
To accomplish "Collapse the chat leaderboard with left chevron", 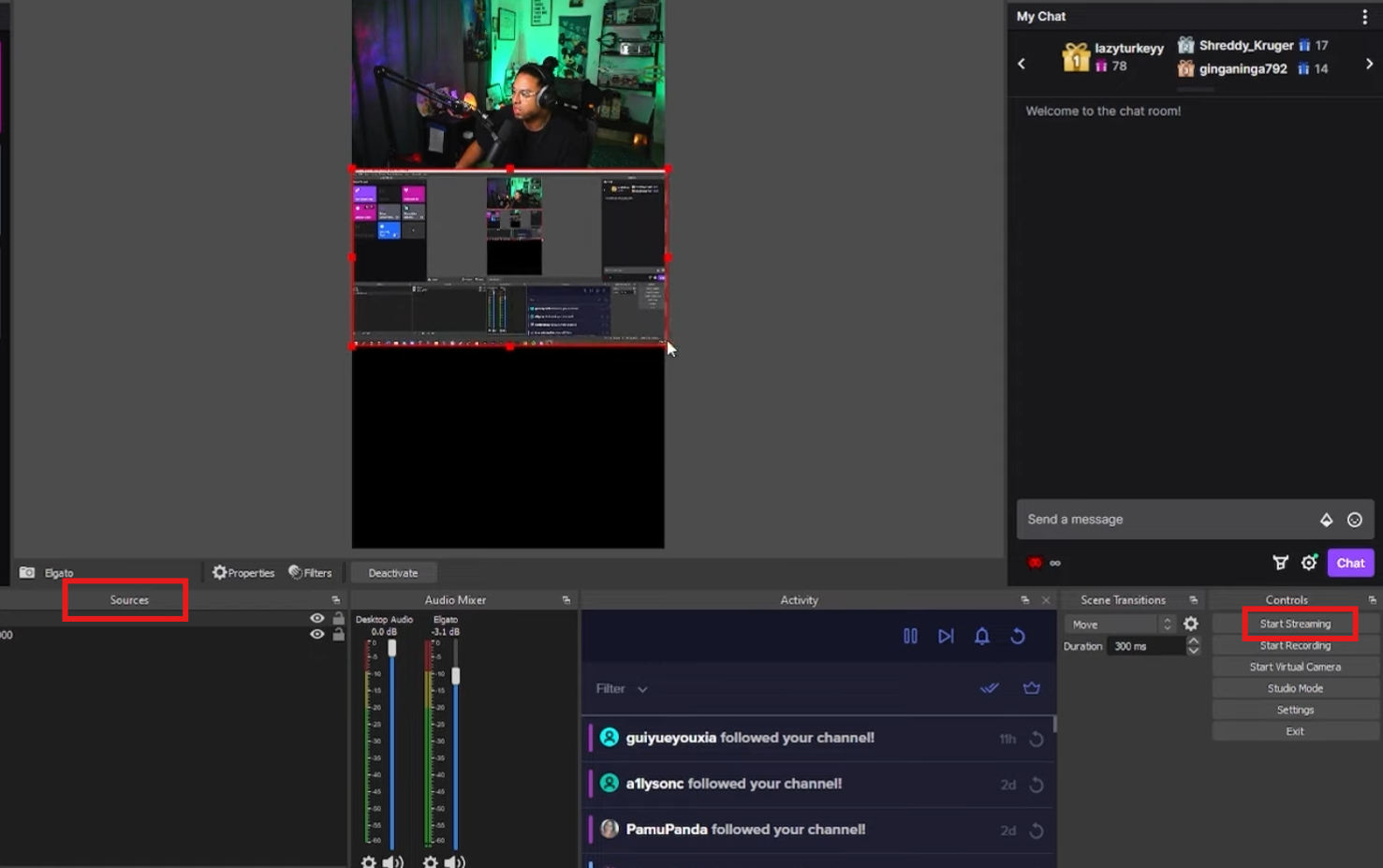I will tap(1022, 63).
